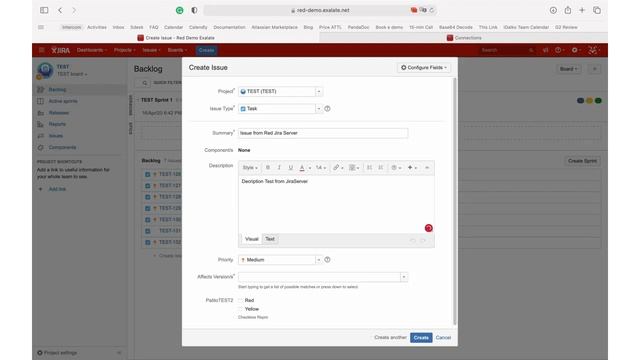Collapse the editor toolbar with the last icon
The height and width of the screenshot is (360, 640).
pyautogui.click(x=427, y=168)
